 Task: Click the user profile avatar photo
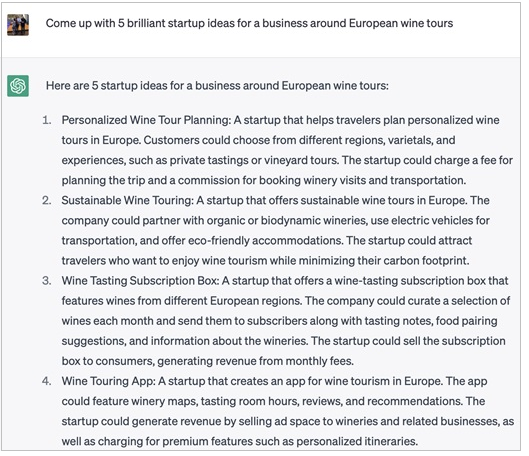tap(18, 25)
